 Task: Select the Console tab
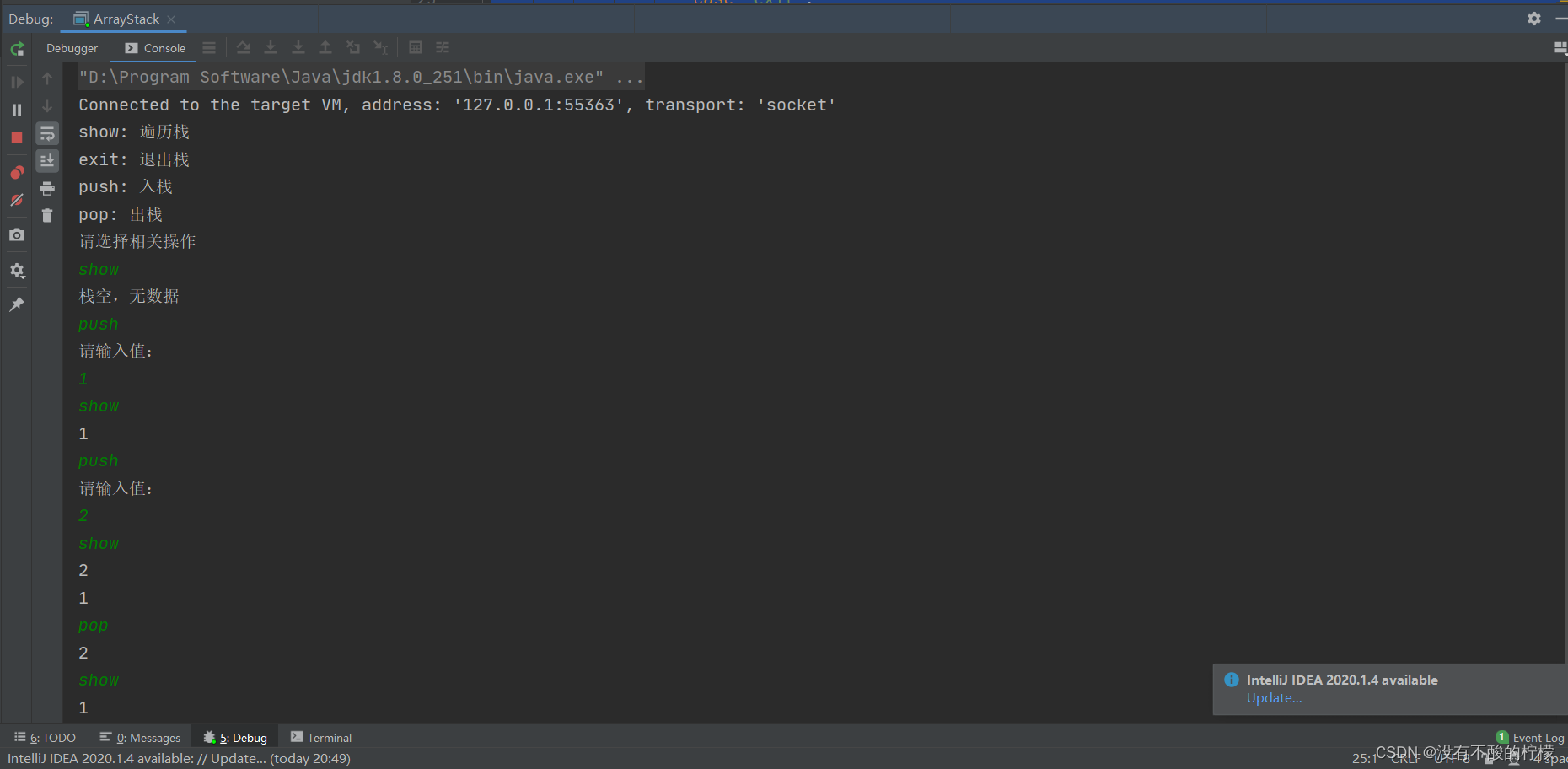coord(155,48)
